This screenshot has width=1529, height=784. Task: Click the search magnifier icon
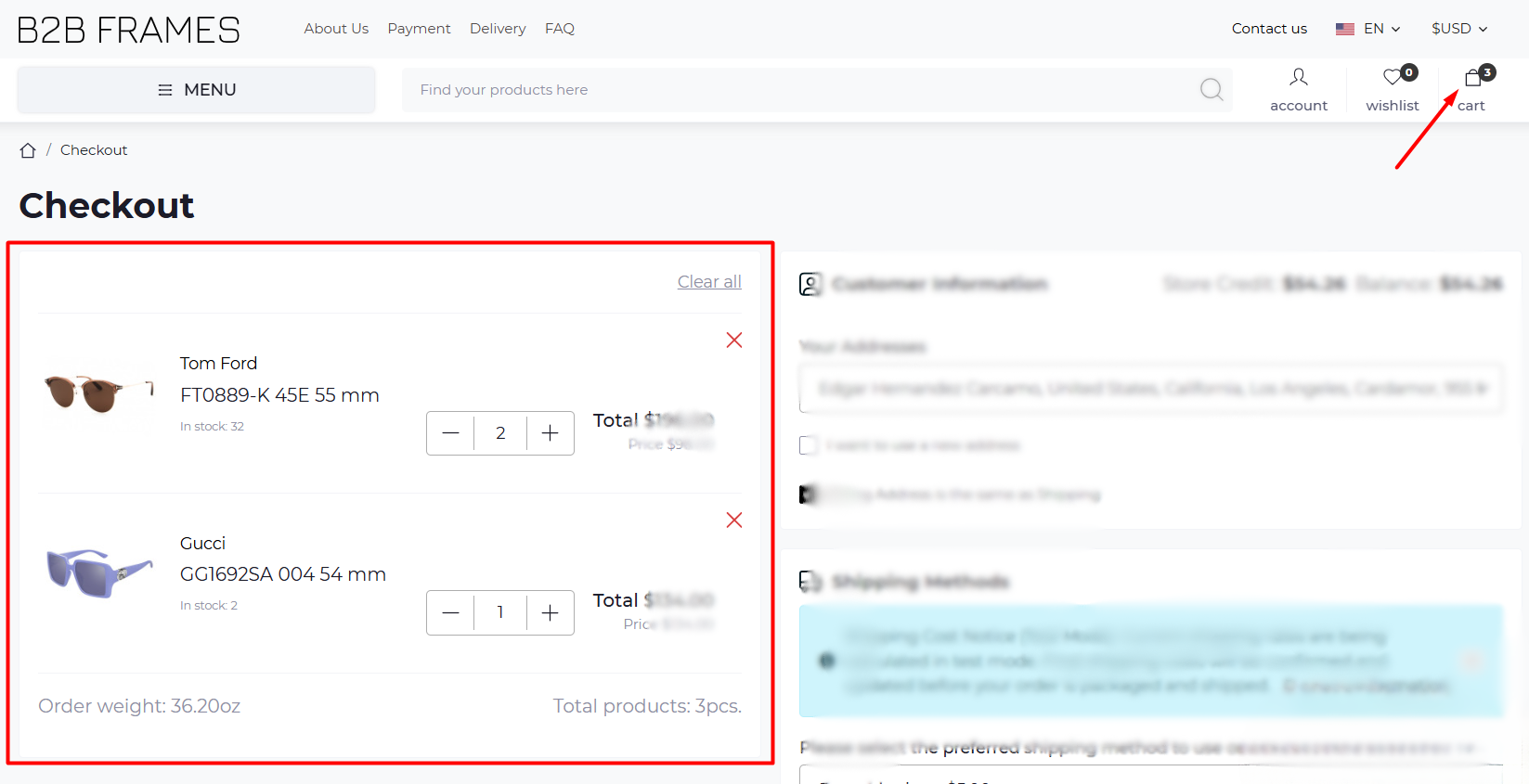(1212, 89)
